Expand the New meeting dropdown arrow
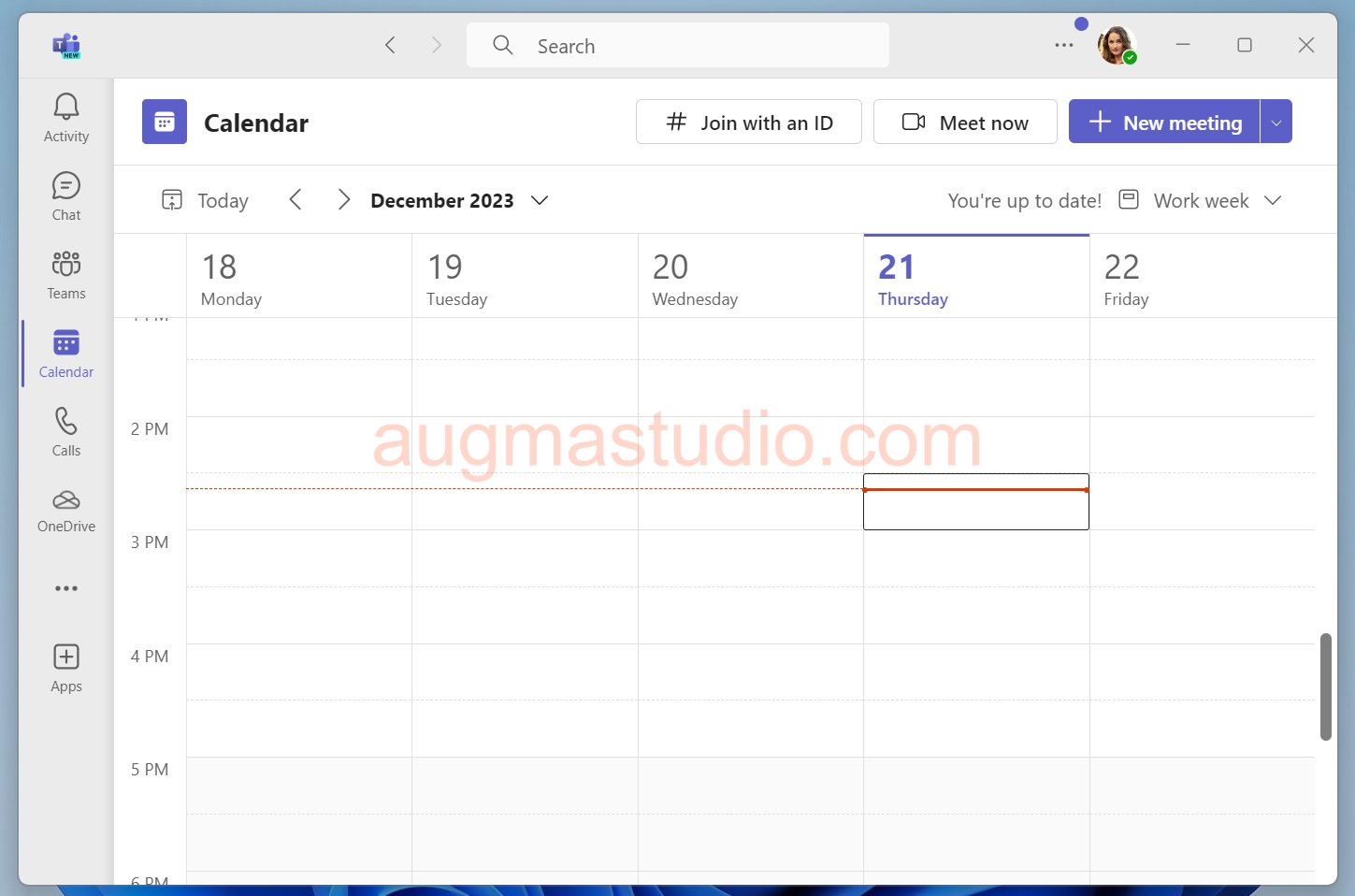Viewport: 1355px width, 896px height. tap(1276, 122)
